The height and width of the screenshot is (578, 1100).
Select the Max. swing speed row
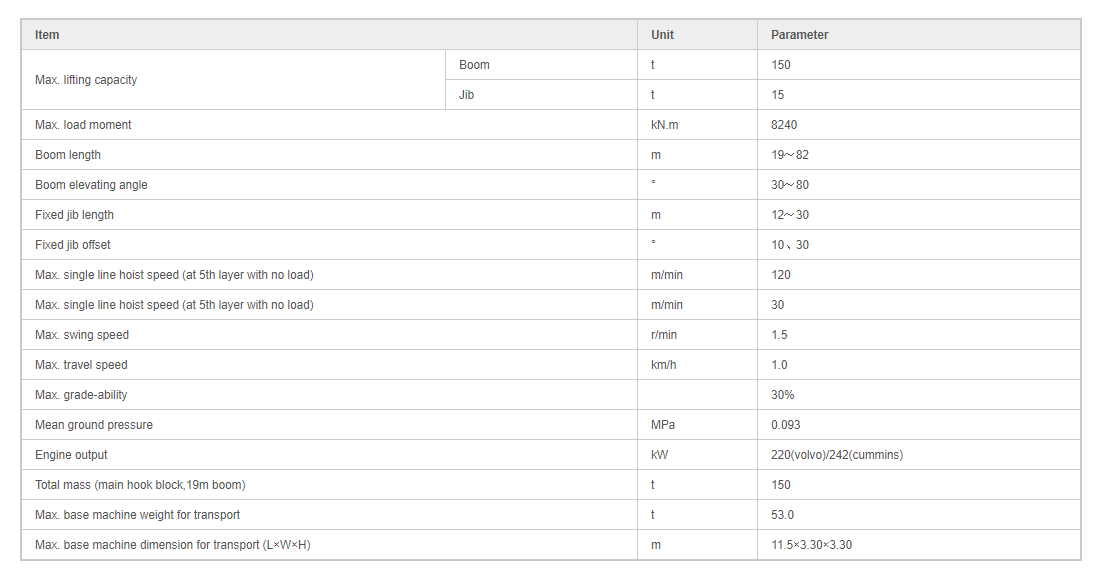(551, 335)
